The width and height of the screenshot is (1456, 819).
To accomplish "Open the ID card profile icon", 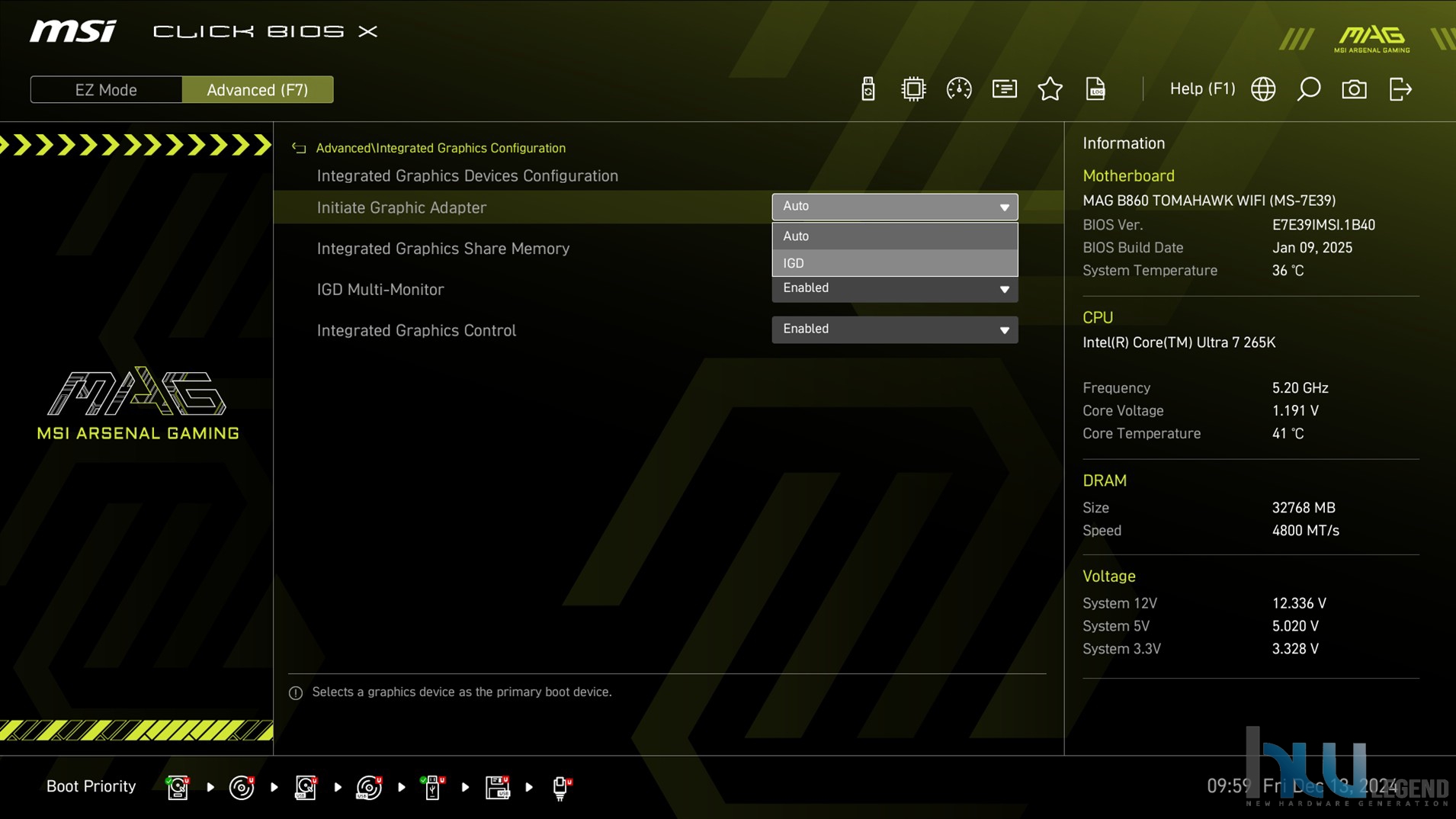I will (1004, 89).
